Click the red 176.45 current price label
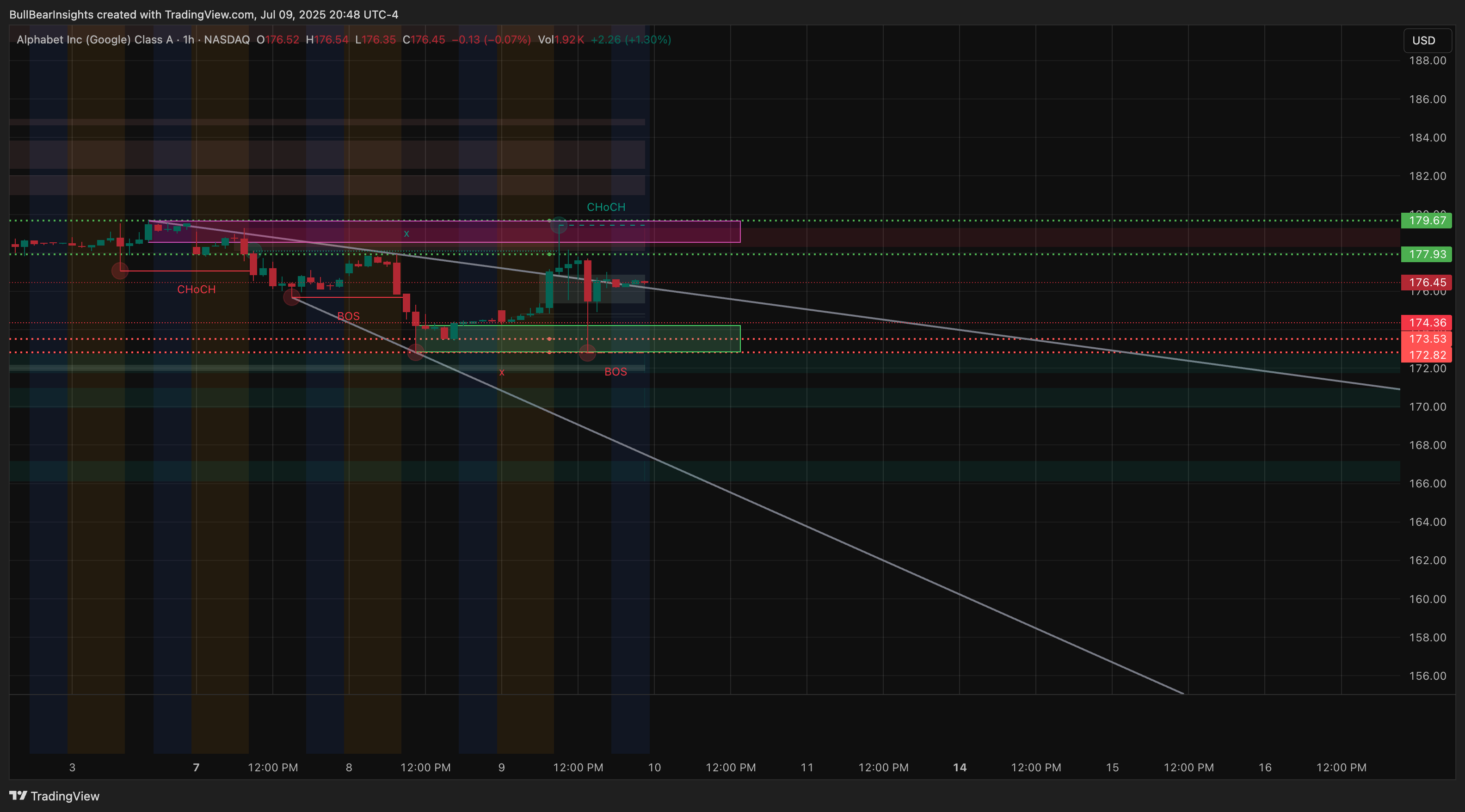The height and width of the screenshot is (812, 1465). pos(1427,283)
